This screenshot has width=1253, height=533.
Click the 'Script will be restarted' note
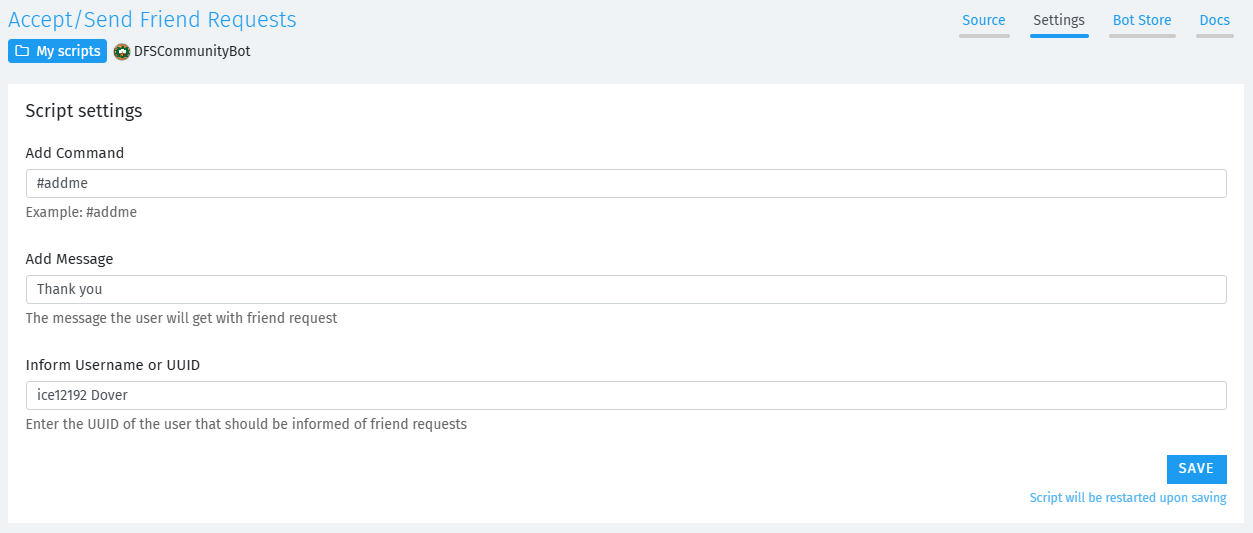pos(1128,498)
